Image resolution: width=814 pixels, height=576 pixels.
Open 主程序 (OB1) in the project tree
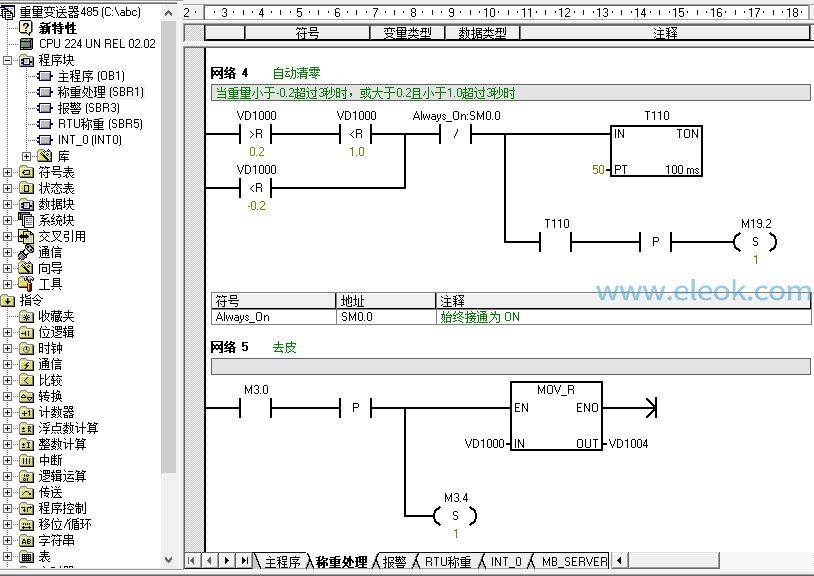91,76
